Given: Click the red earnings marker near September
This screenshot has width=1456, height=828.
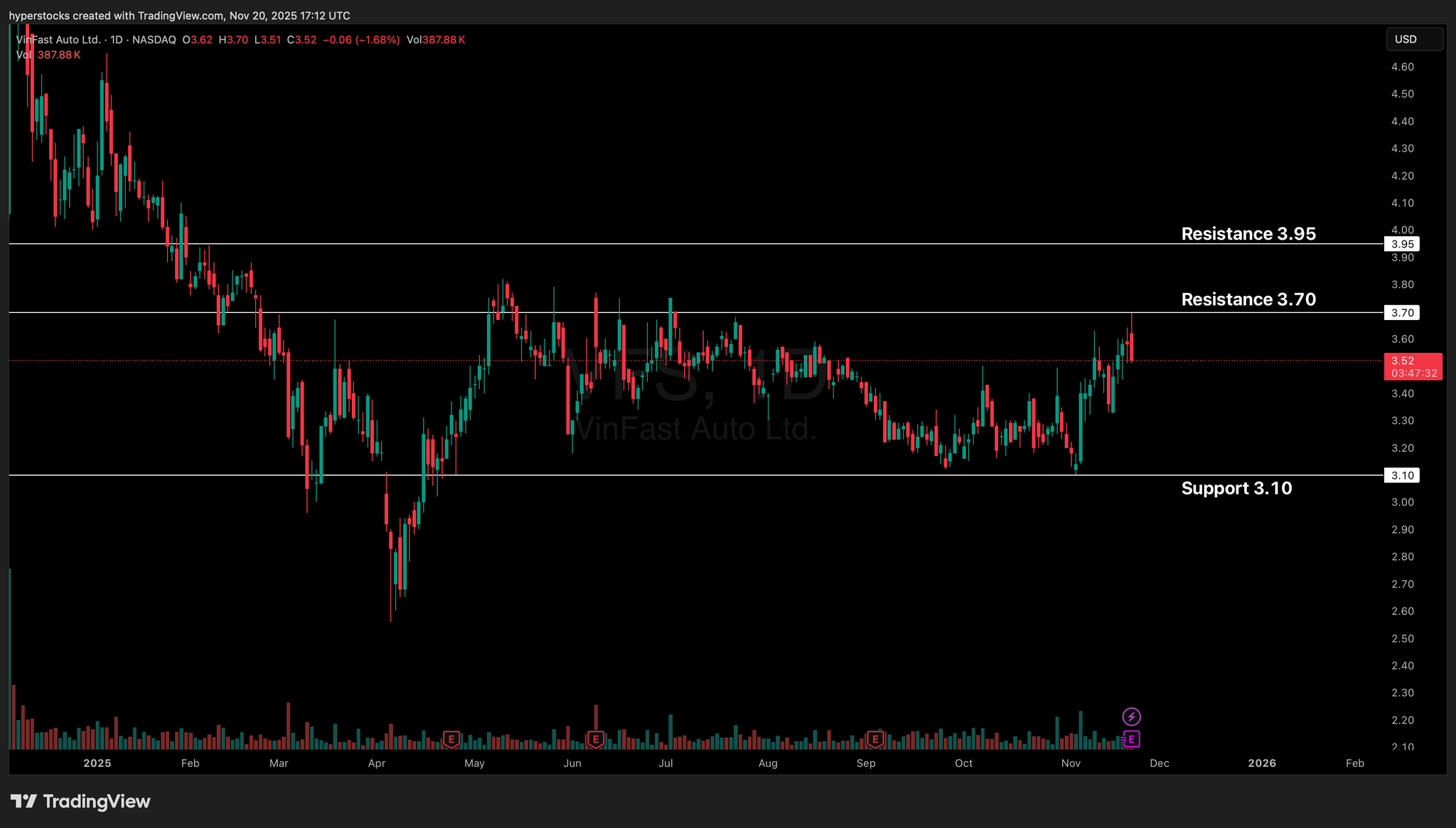Looking at the screenshot, I should 876,740.
